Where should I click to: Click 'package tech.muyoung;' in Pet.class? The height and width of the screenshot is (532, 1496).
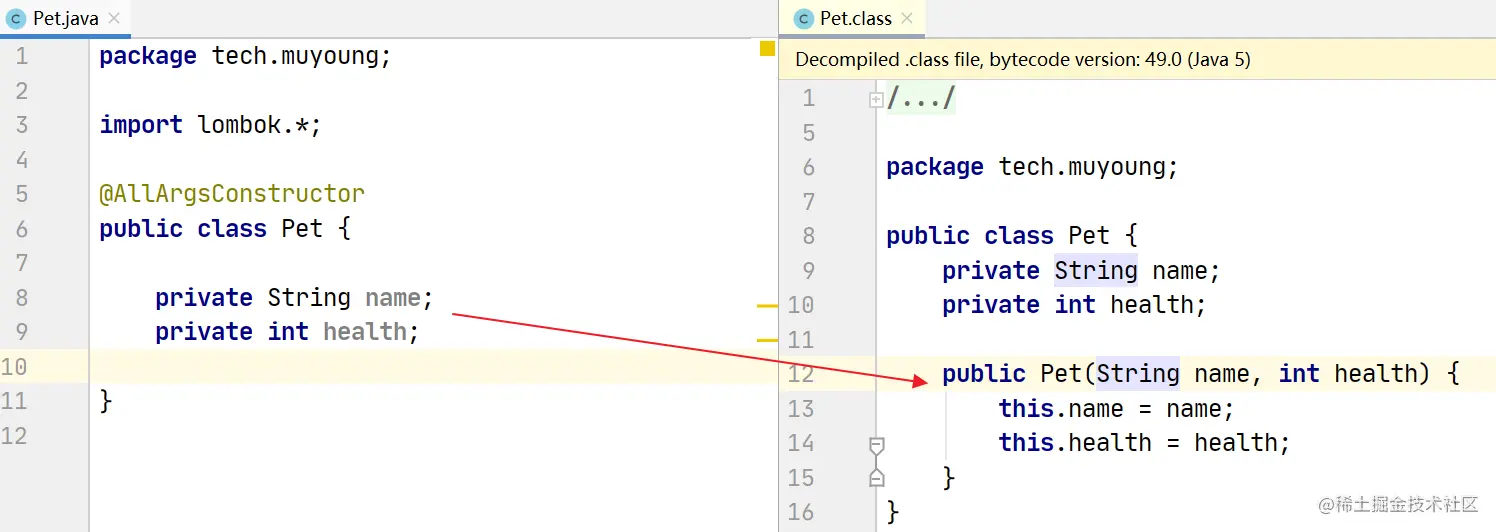[1032, 167]
